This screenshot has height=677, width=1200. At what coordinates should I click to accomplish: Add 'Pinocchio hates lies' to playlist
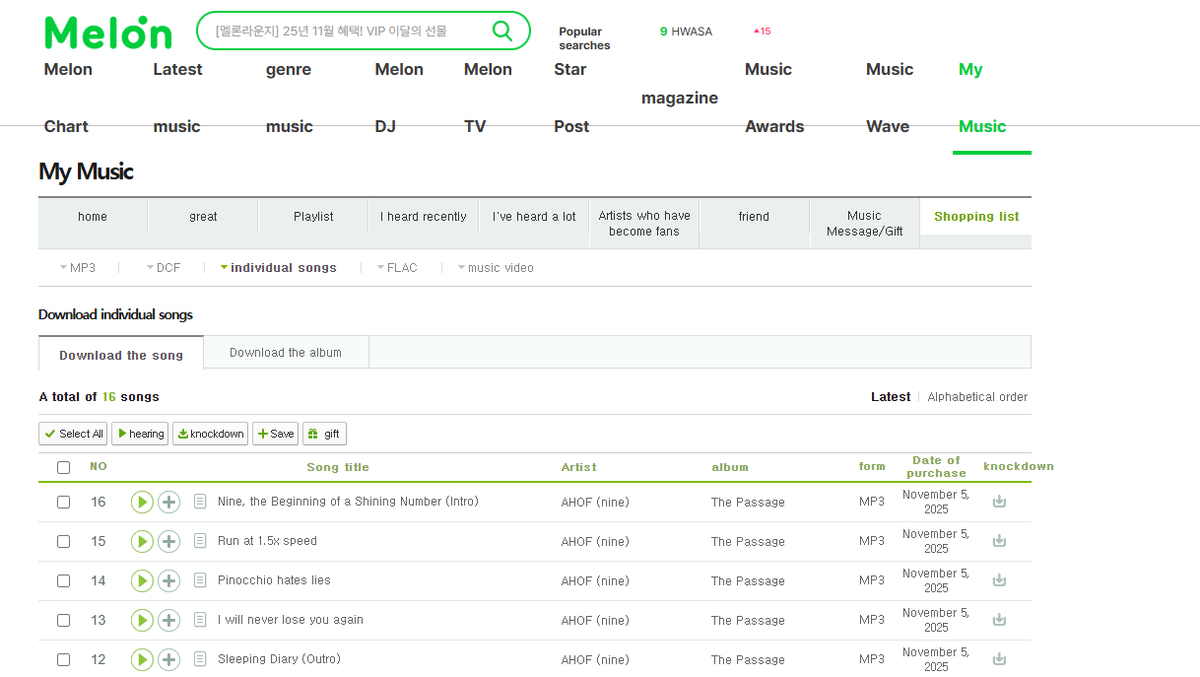click(x=169, y=581)
